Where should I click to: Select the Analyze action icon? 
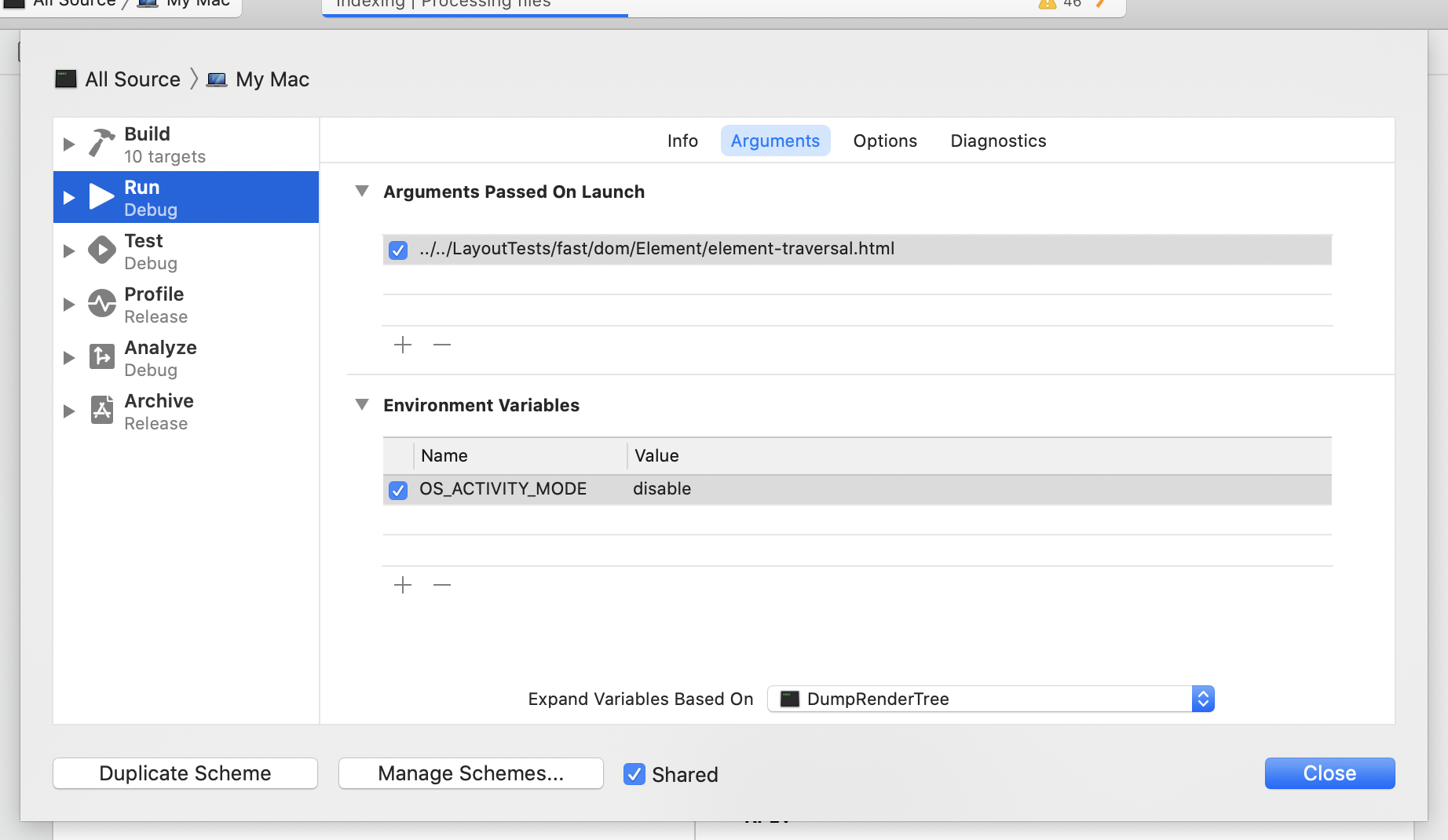pos(101,357)
